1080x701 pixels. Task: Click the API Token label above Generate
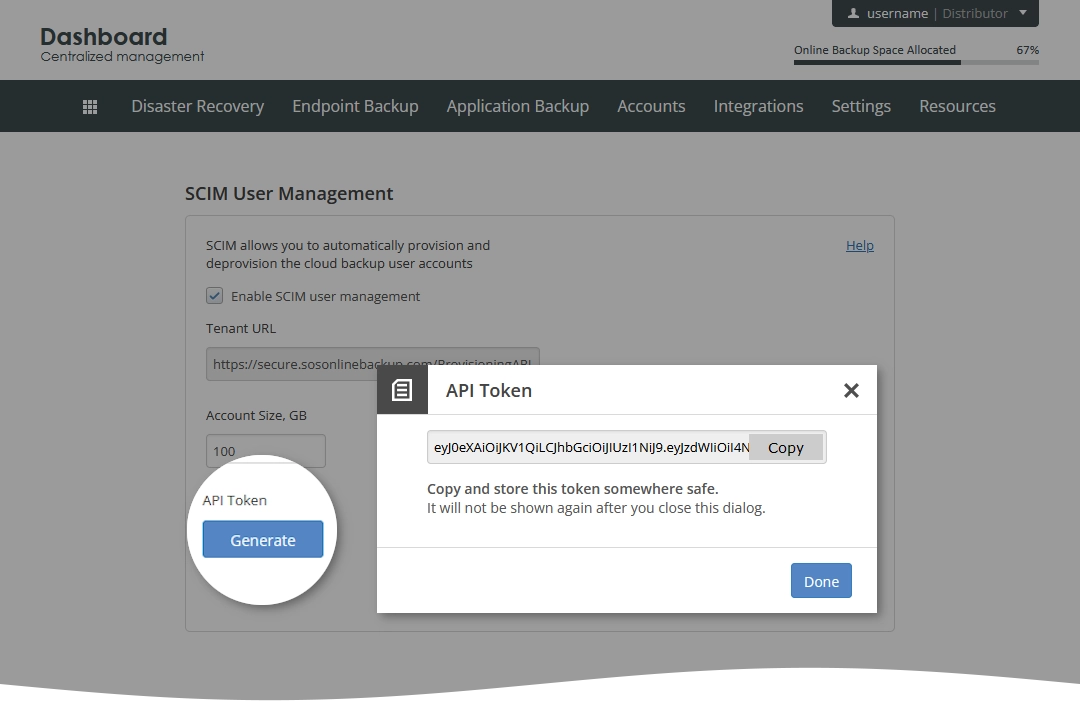point(235,501)
